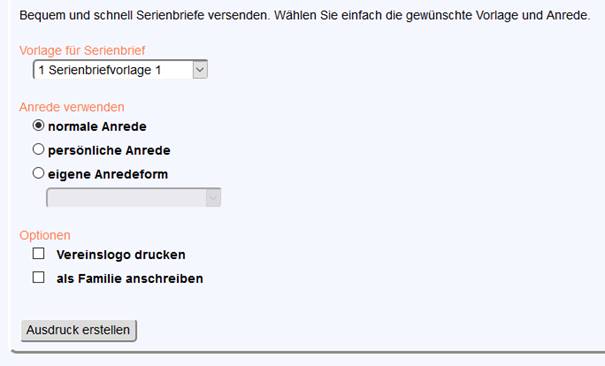Click the normale Anrede label text
The width and height of the screenshot is (605, 366).
point(97,126)
